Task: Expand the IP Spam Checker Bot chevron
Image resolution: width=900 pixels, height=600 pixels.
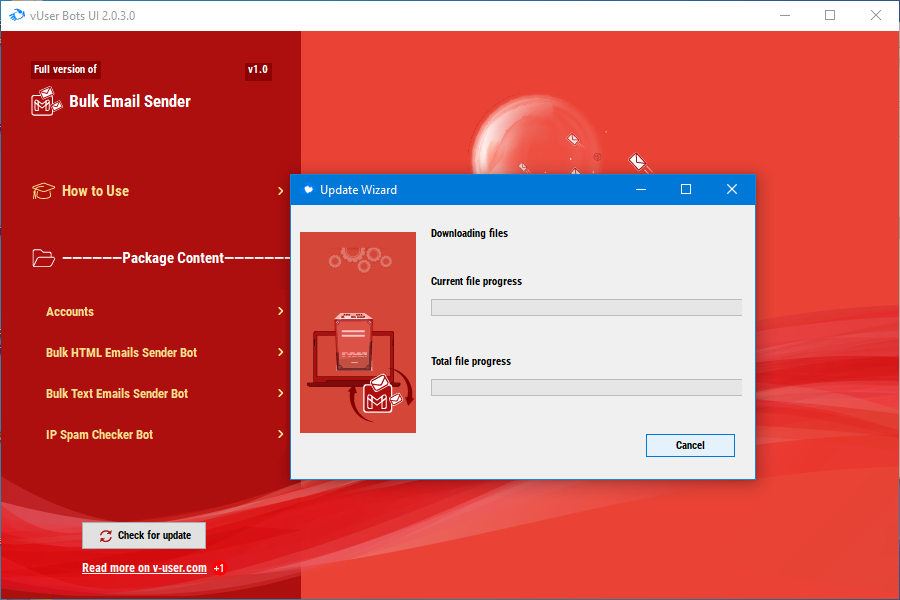Action: coord(280,434)
